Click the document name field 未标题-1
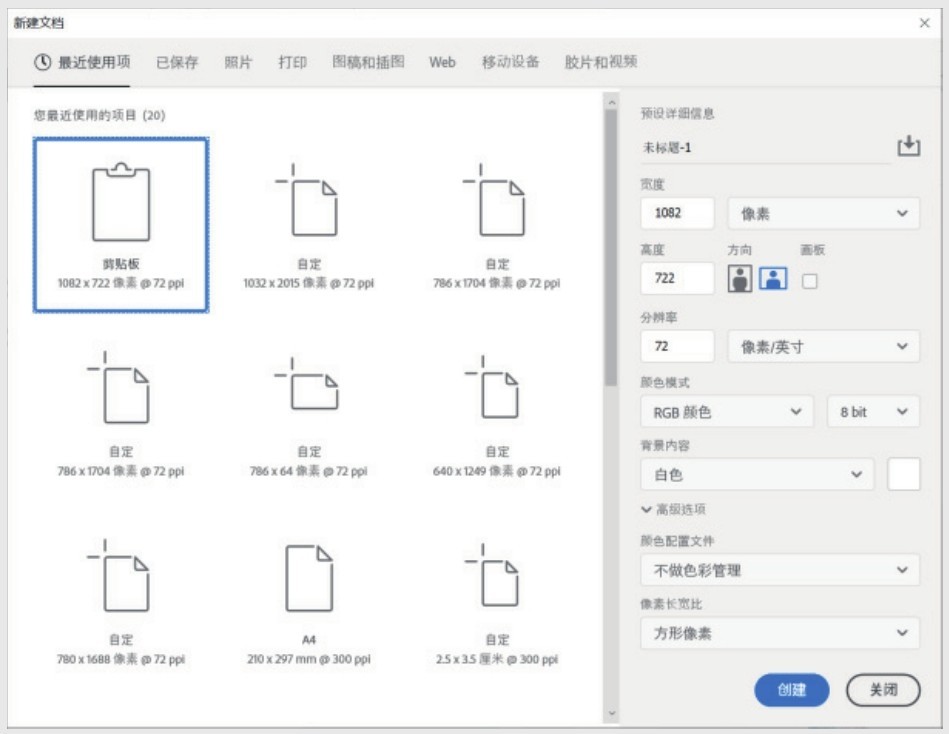The height and width of the screenshot is (734, 949). coord(766,148)
